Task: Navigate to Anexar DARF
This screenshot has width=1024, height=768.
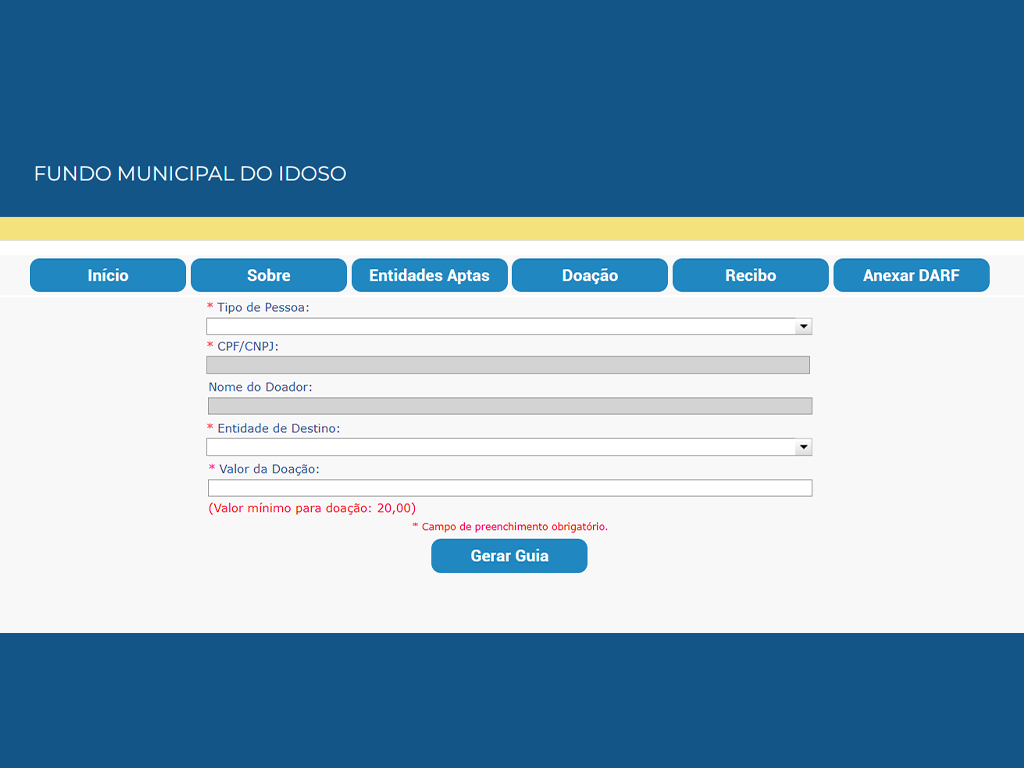Action: click(x=911, y=275)
